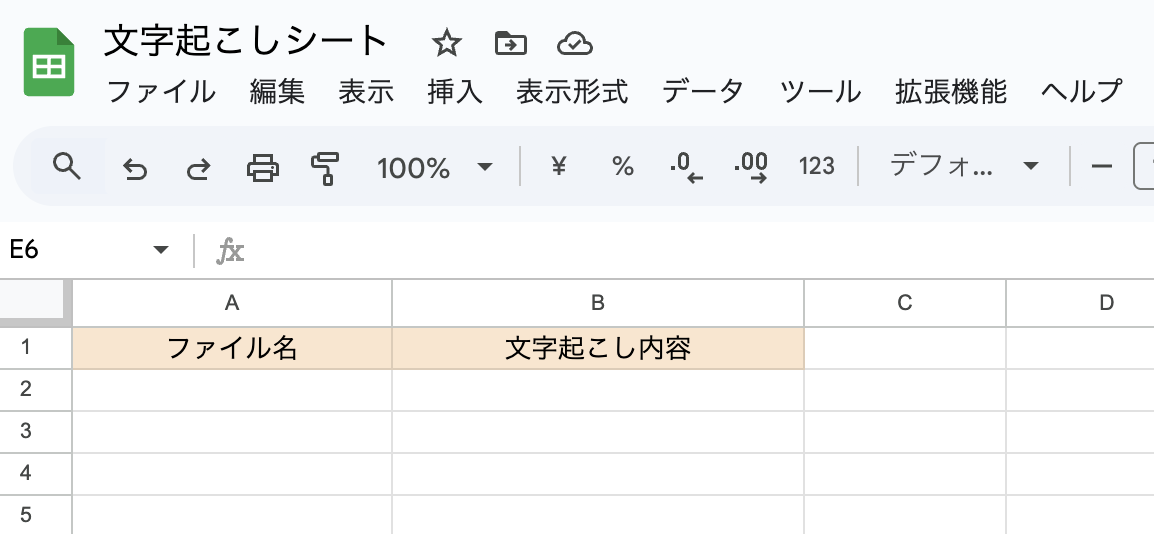Expand the デフォ... font dropdown

pos(964,167)
